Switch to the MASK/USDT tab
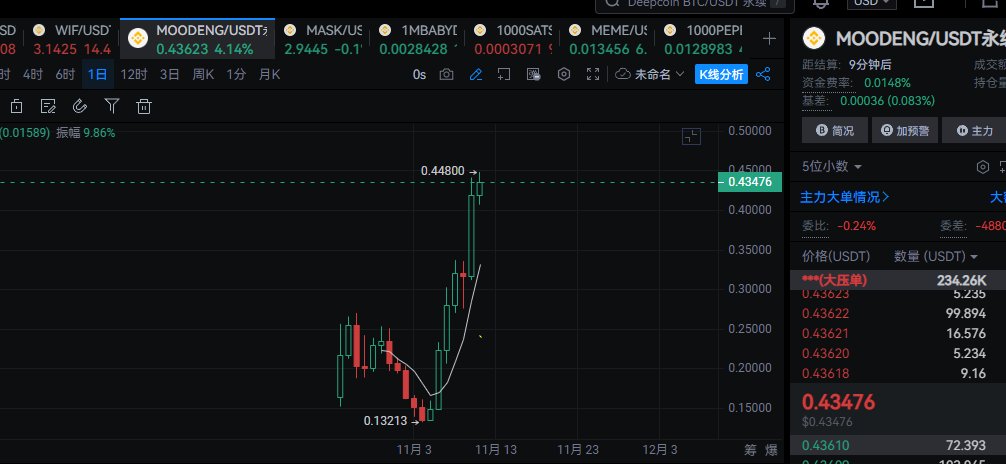Image resolution: width=1006 pixels, height=464 pixels. point(323,39)
